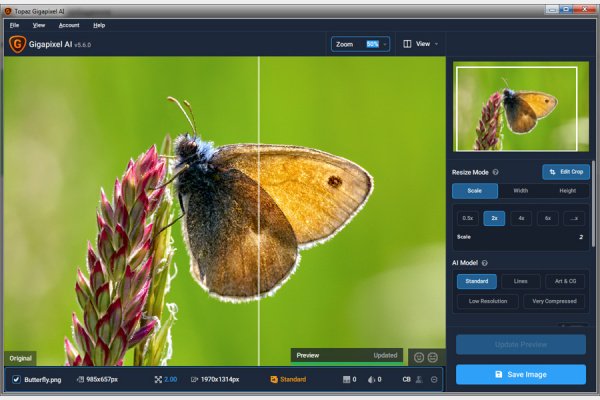Screen dimensions: 600x400
Task: Click the blur removal icon in file row
Action: (371, 379)
